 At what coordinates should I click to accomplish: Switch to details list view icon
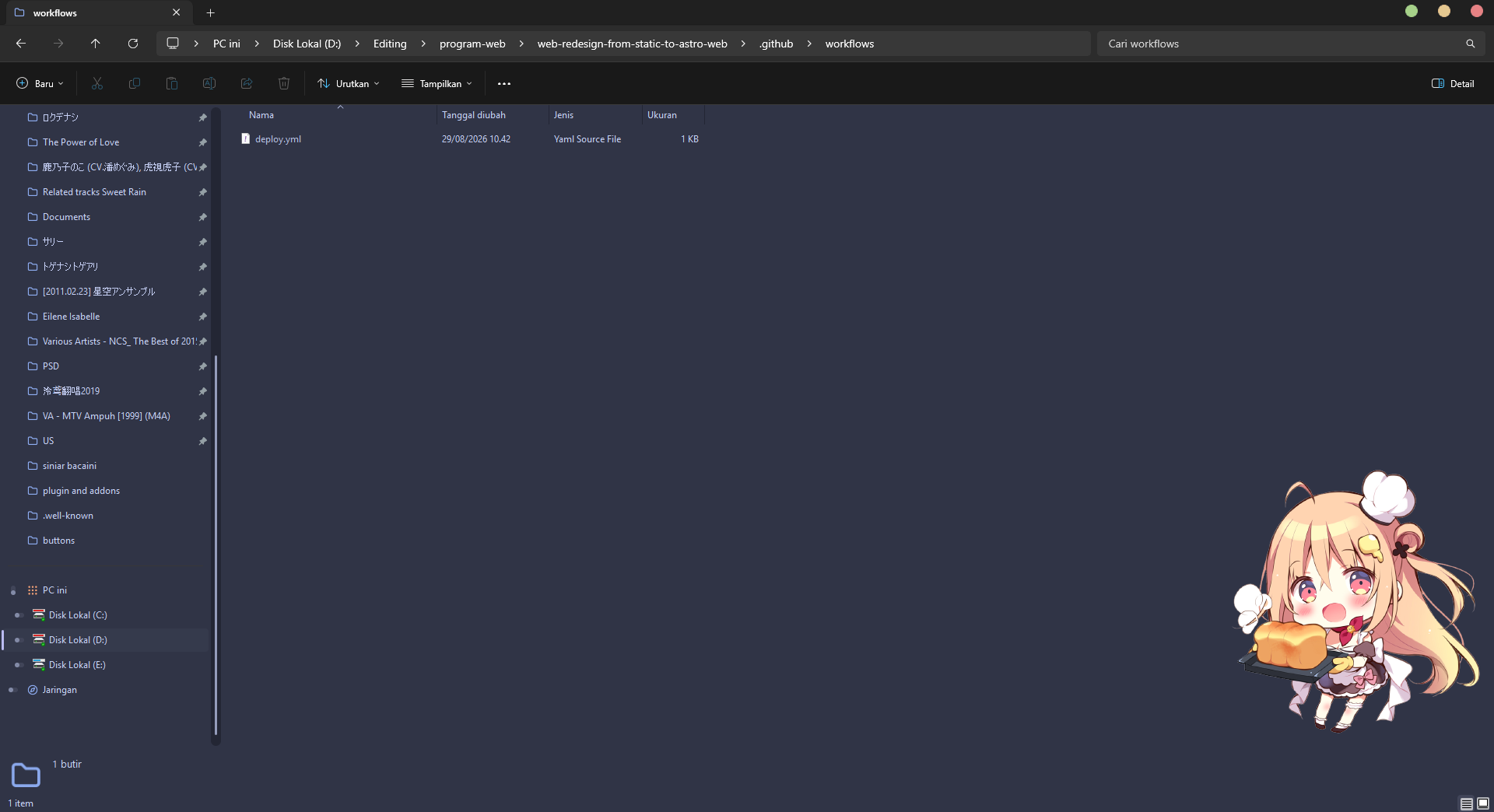[x=1466, y=803]
